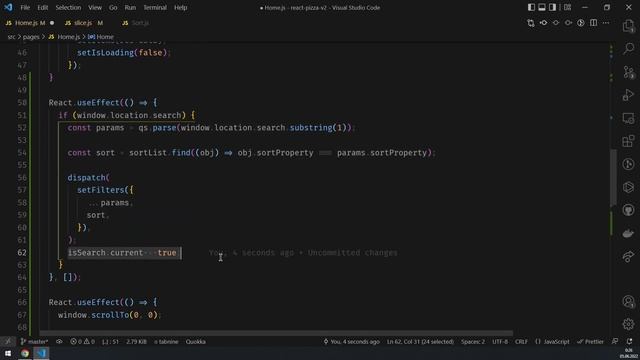This screenshot has height=360, width=640.
Task: Open the Docker whale icon view
Action: (x=629, y=233)
